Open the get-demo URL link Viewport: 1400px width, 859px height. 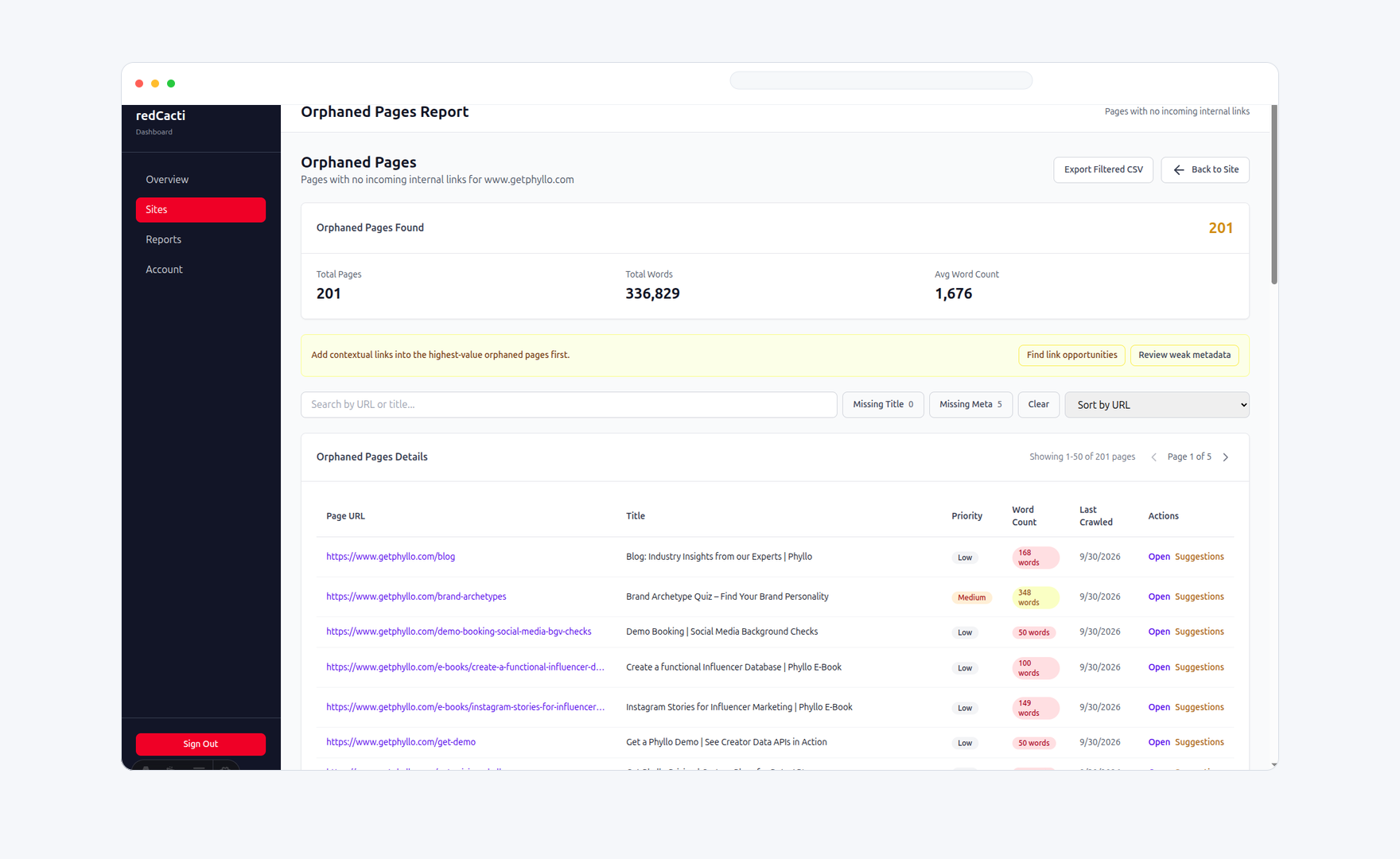click(401, 742)
